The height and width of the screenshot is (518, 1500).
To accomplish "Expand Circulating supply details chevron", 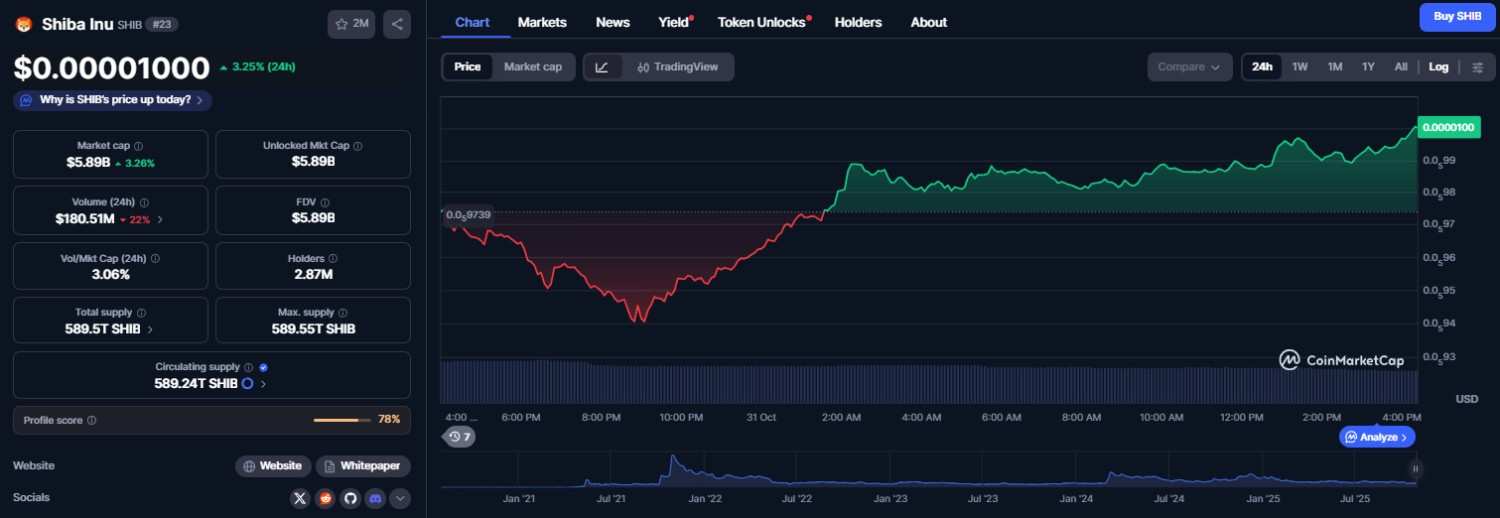I will pos(264,383).
